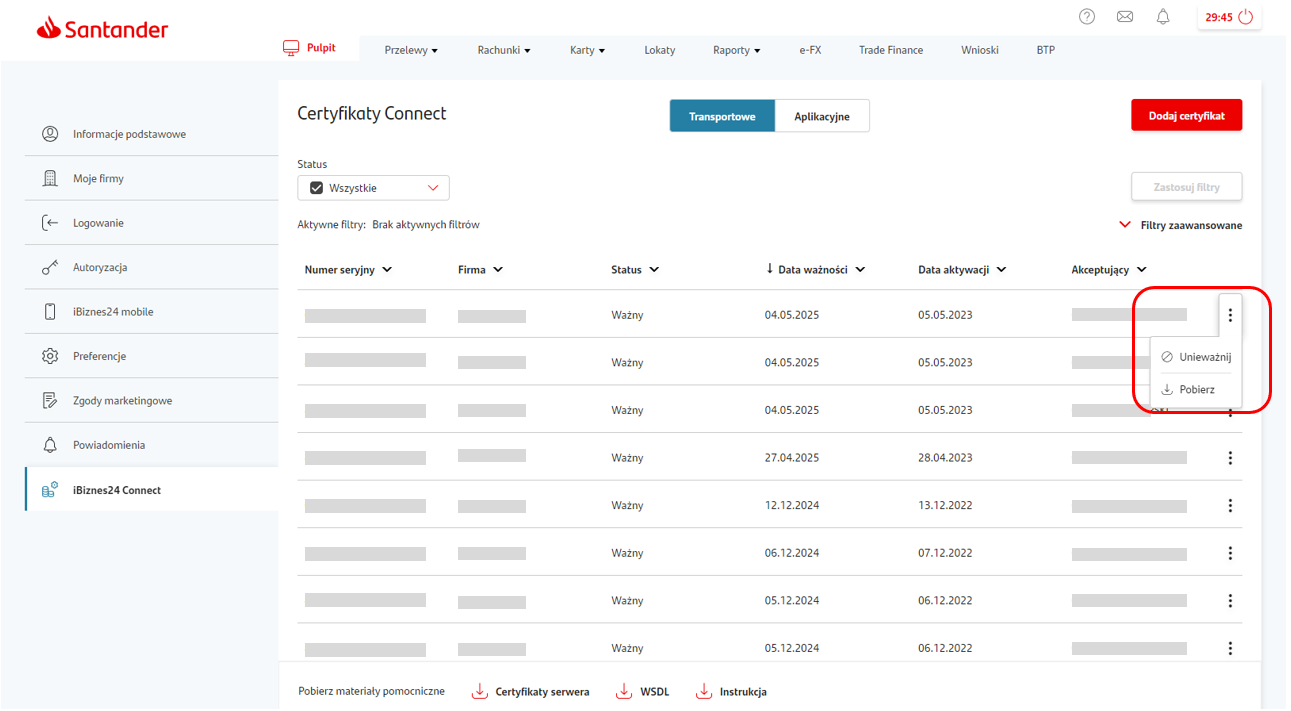
Task: Open the Karty menu
Action: 587,50
